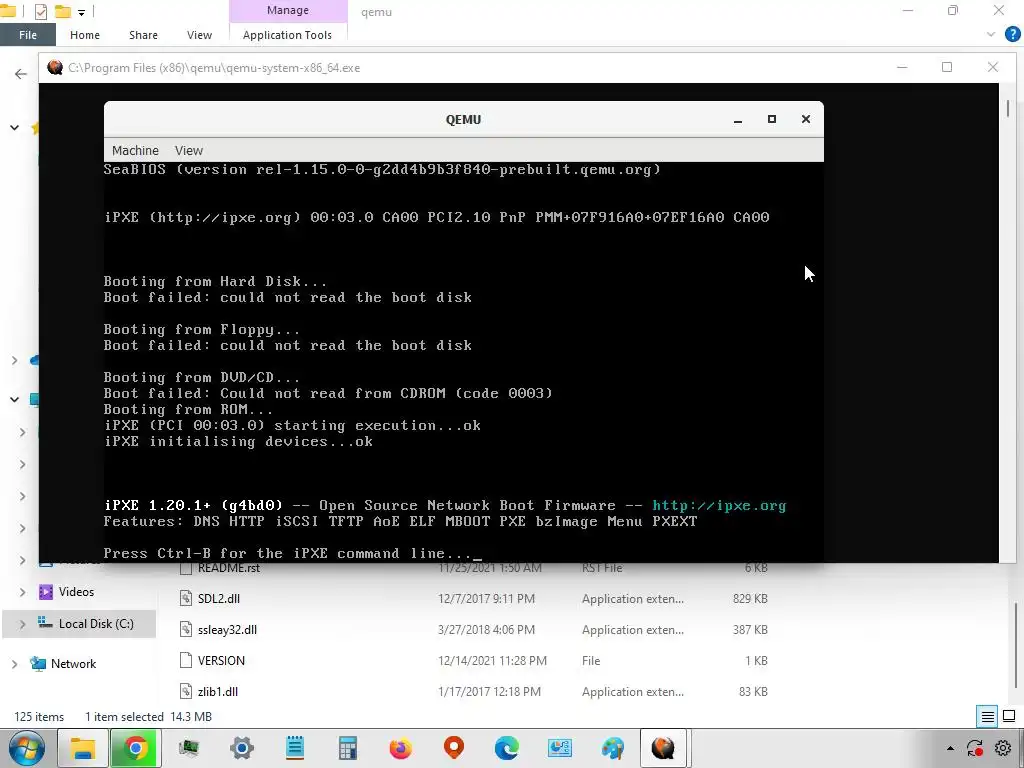The image size is (1024, 768).
Task: Collapse the ribbon using the chevron
Action: tap(991, 35)
